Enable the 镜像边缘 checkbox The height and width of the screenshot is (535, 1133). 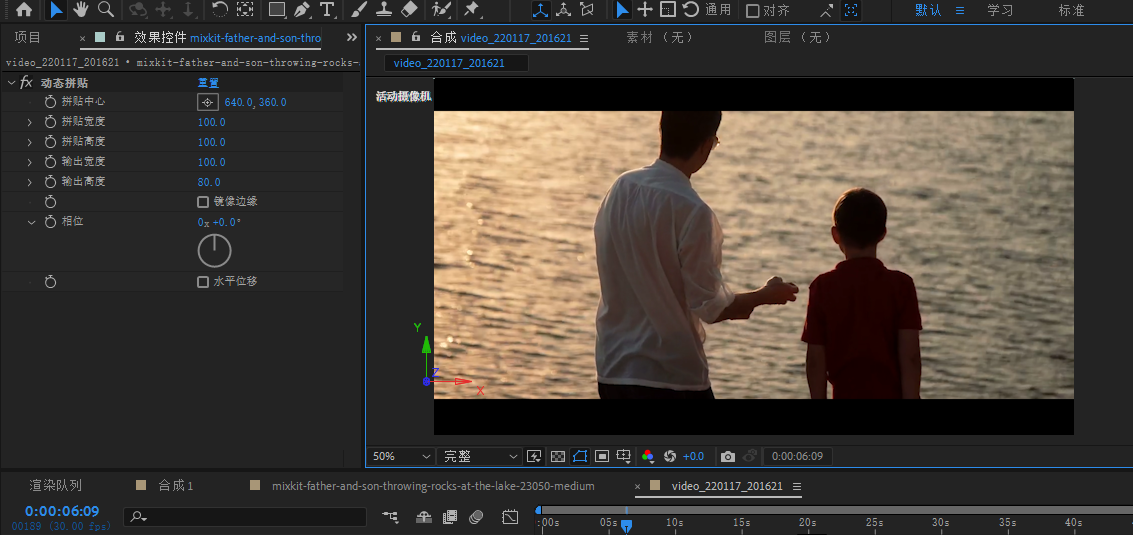(203, 202)
